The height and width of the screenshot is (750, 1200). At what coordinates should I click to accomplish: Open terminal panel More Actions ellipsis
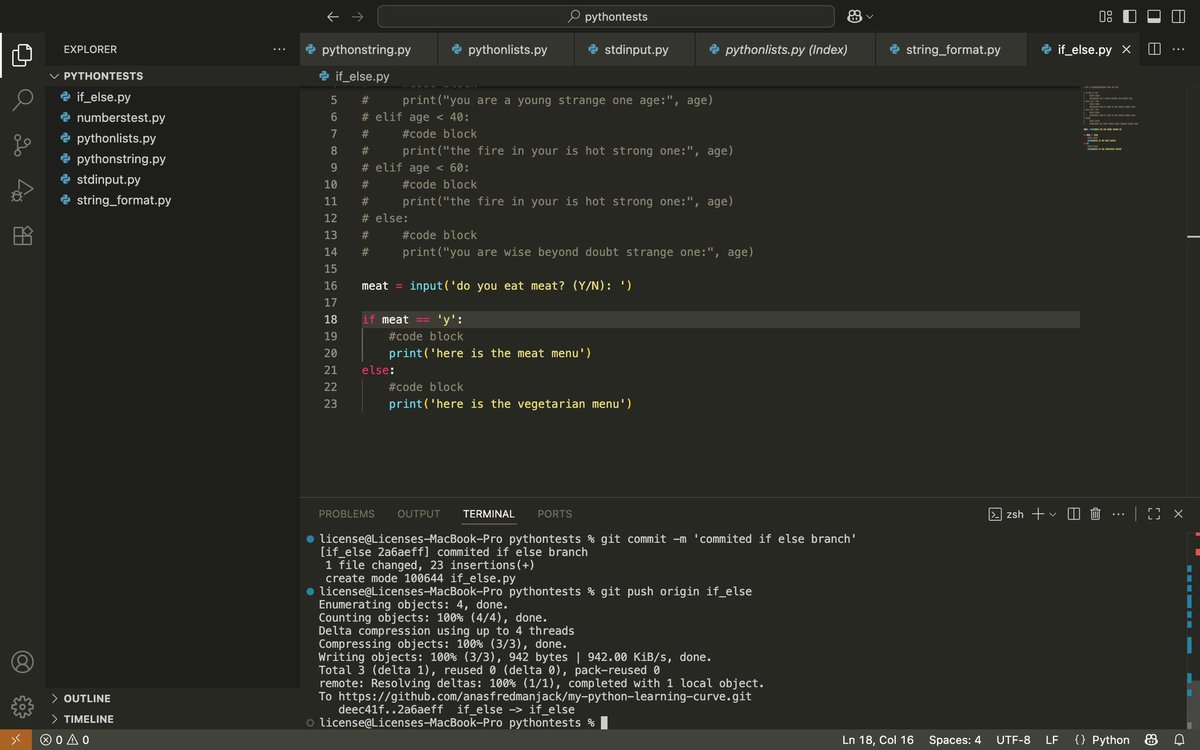click(1118, 514)
